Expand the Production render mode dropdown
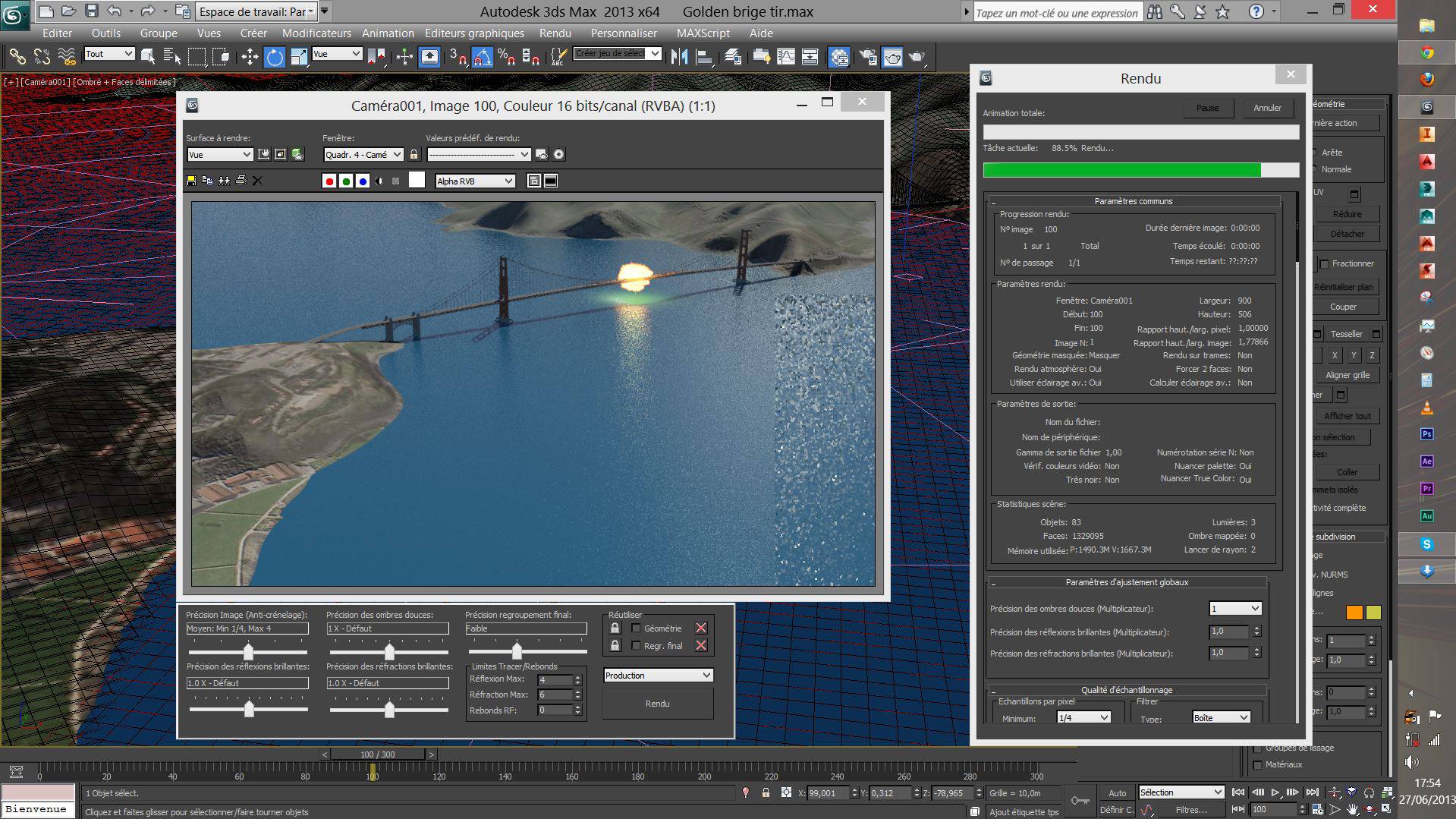Viewport: 1456px width, 819px height. 658,676
